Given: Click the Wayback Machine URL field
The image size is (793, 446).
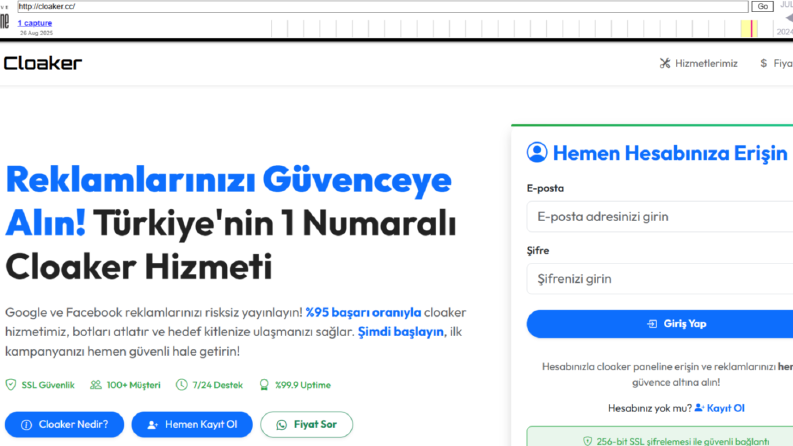Looking at the screenshot, I should (383, 6).
